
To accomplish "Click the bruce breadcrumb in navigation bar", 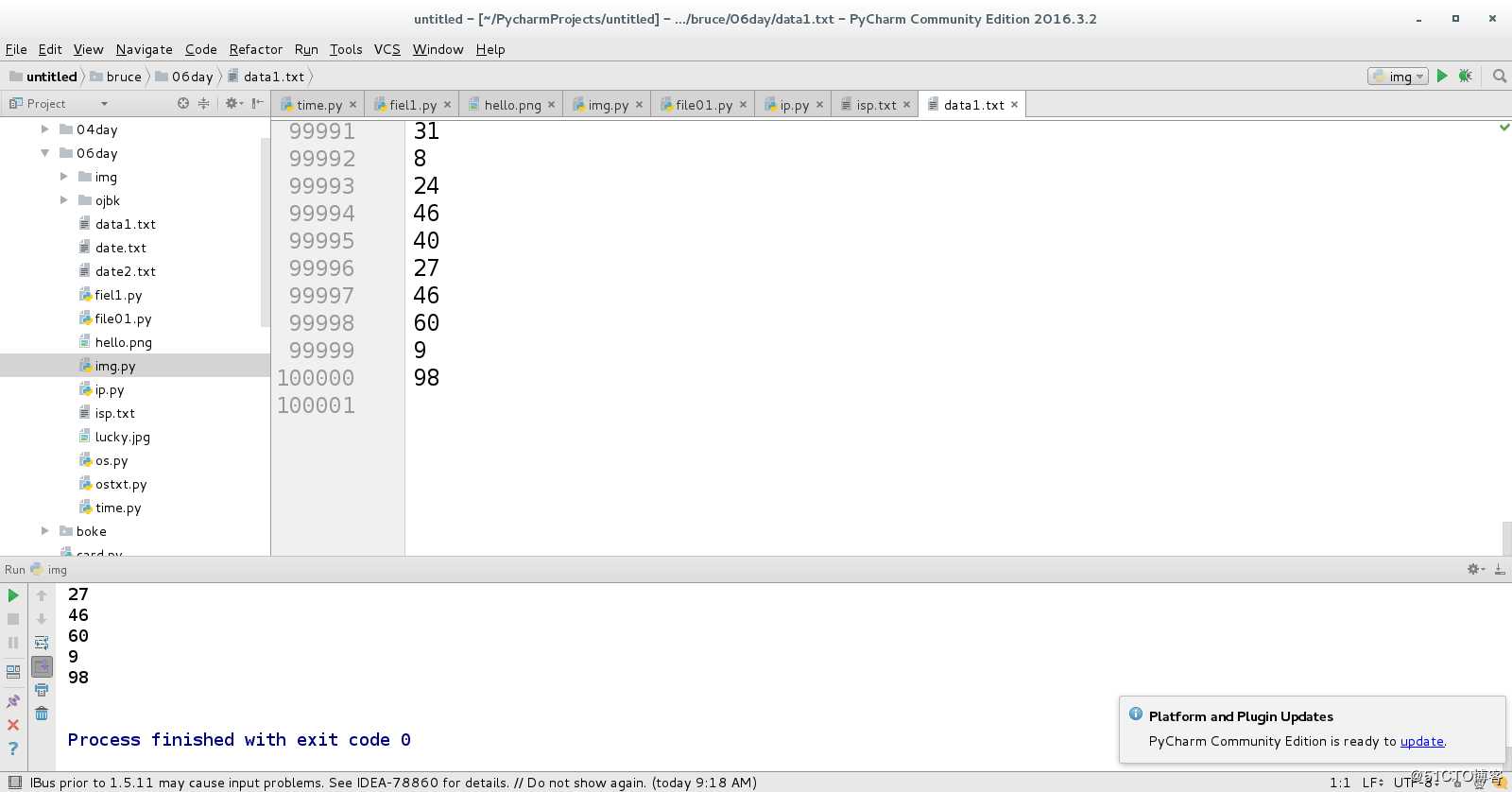I will point(116,77).
